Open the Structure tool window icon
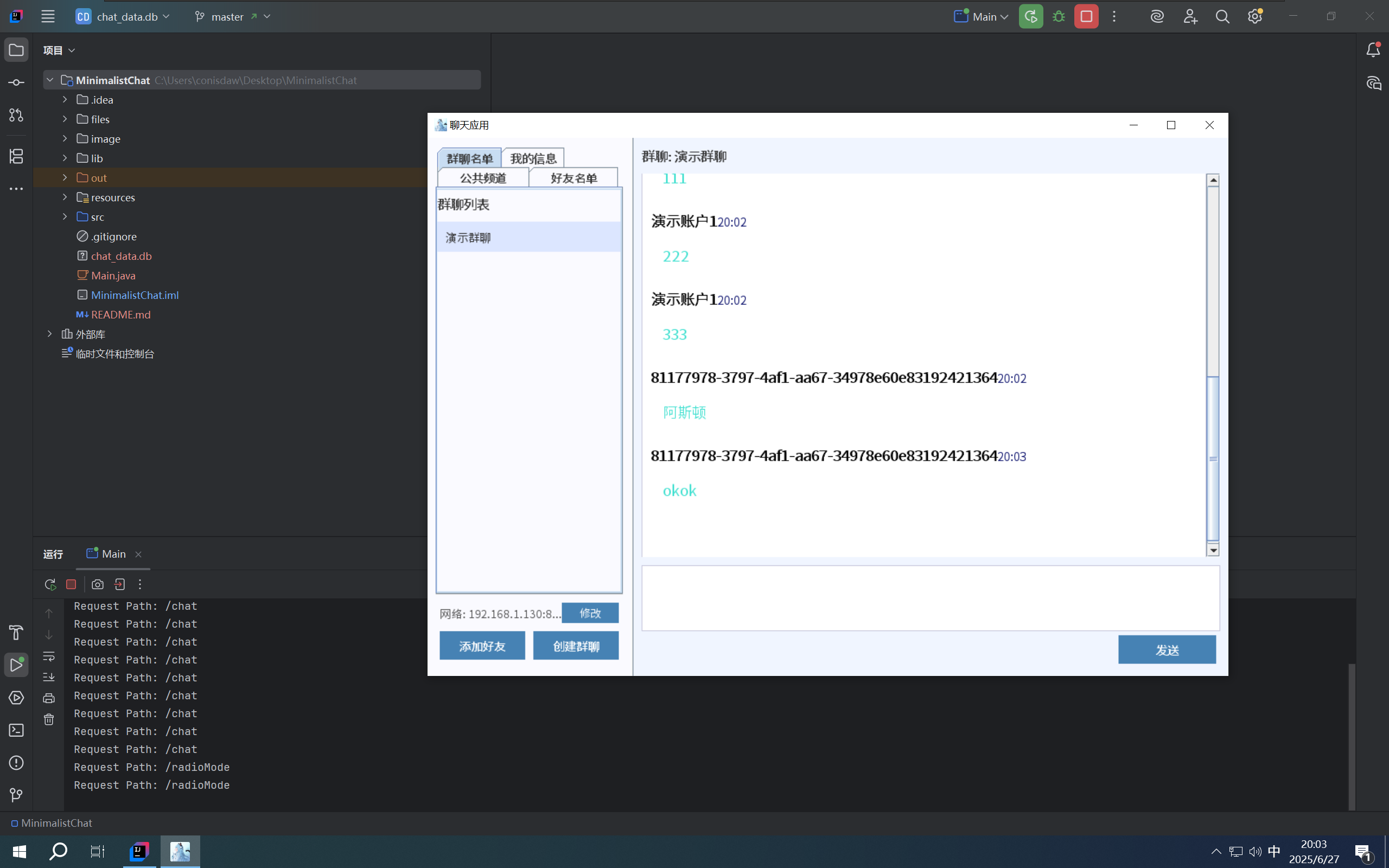The image size is (1389, 868). click(16, 156)
